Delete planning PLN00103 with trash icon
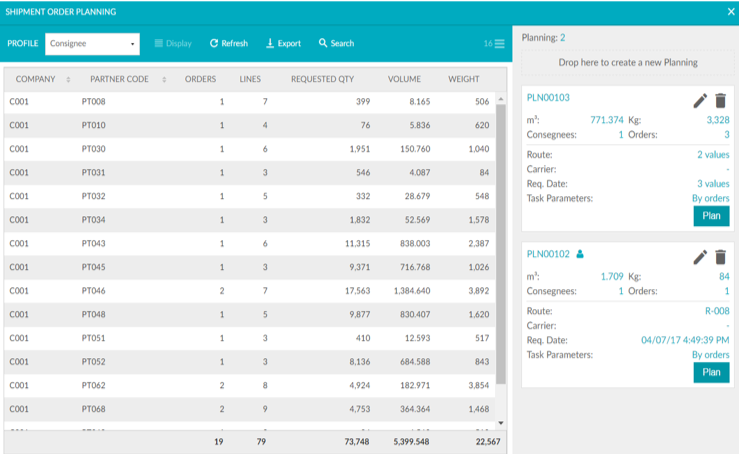 click(720, 100)
